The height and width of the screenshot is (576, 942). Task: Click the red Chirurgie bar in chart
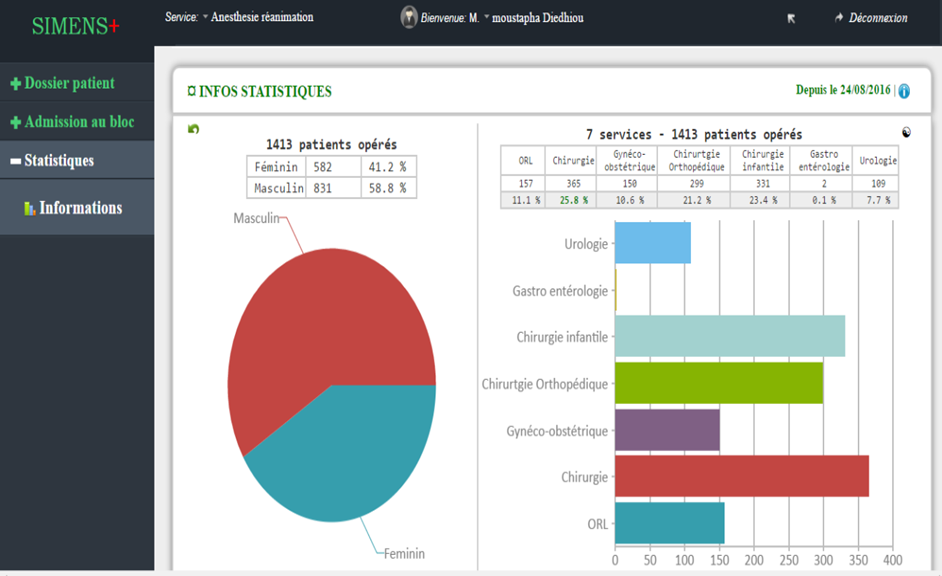pos(740,476)
